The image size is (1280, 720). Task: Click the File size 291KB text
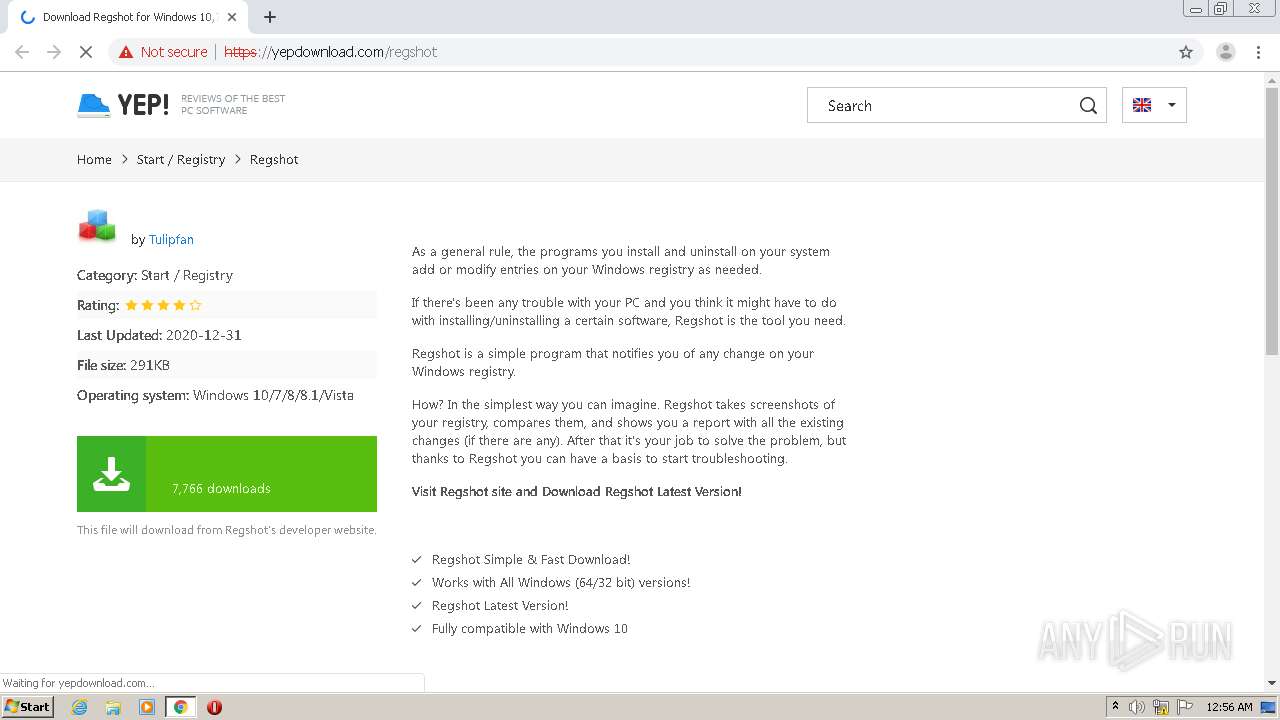[x=123, y=365]
